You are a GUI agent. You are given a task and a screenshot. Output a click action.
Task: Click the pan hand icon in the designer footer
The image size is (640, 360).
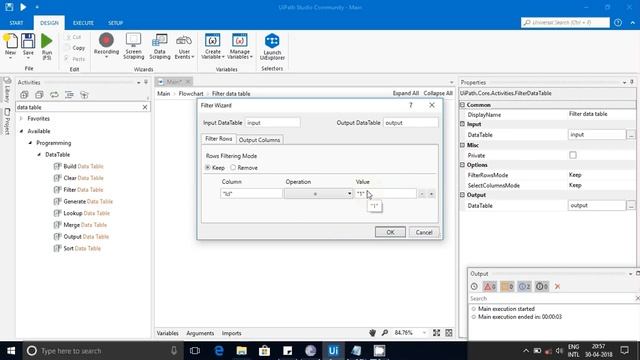point(372,333)
